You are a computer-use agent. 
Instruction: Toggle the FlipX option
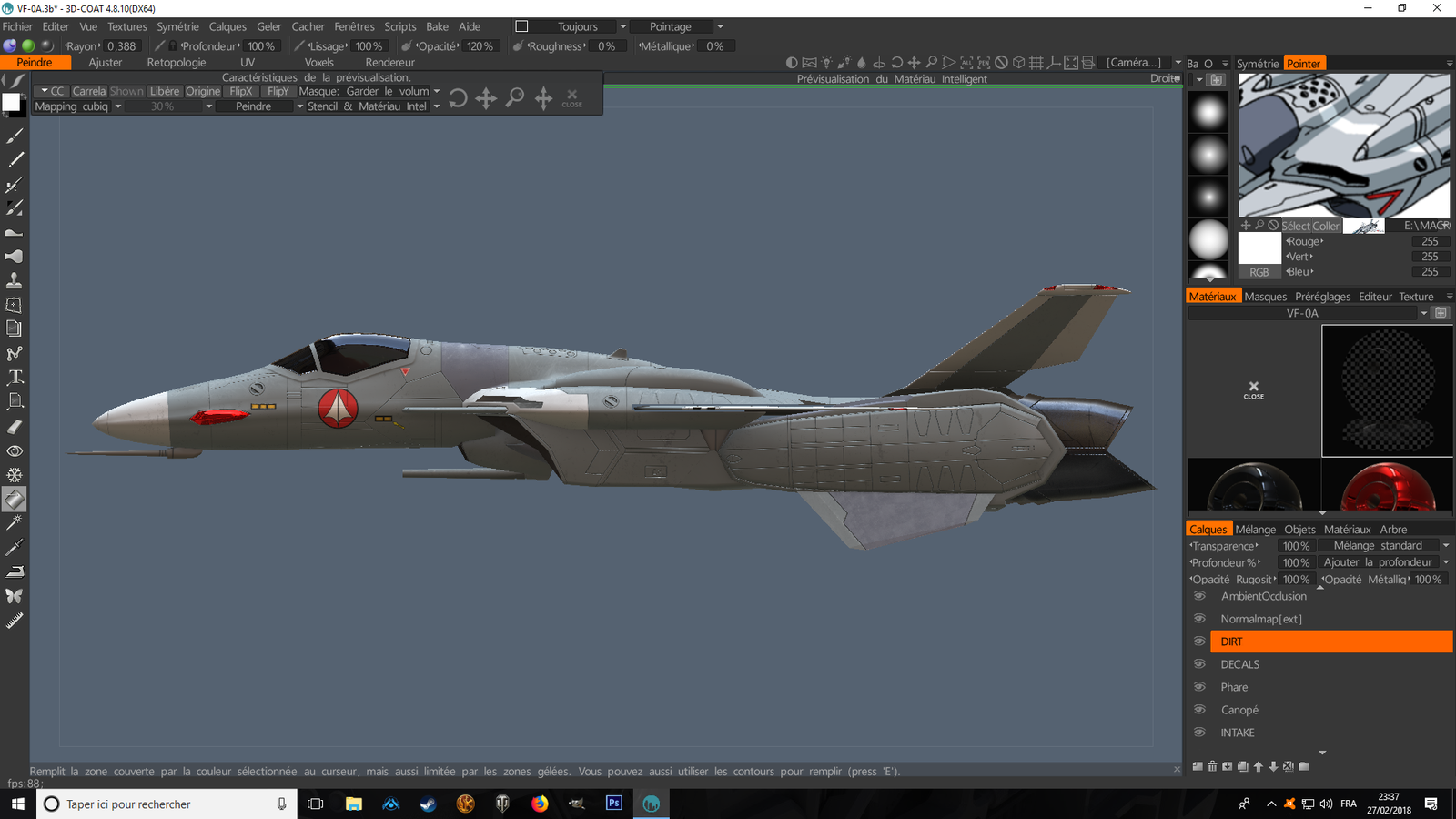(241, 91)
